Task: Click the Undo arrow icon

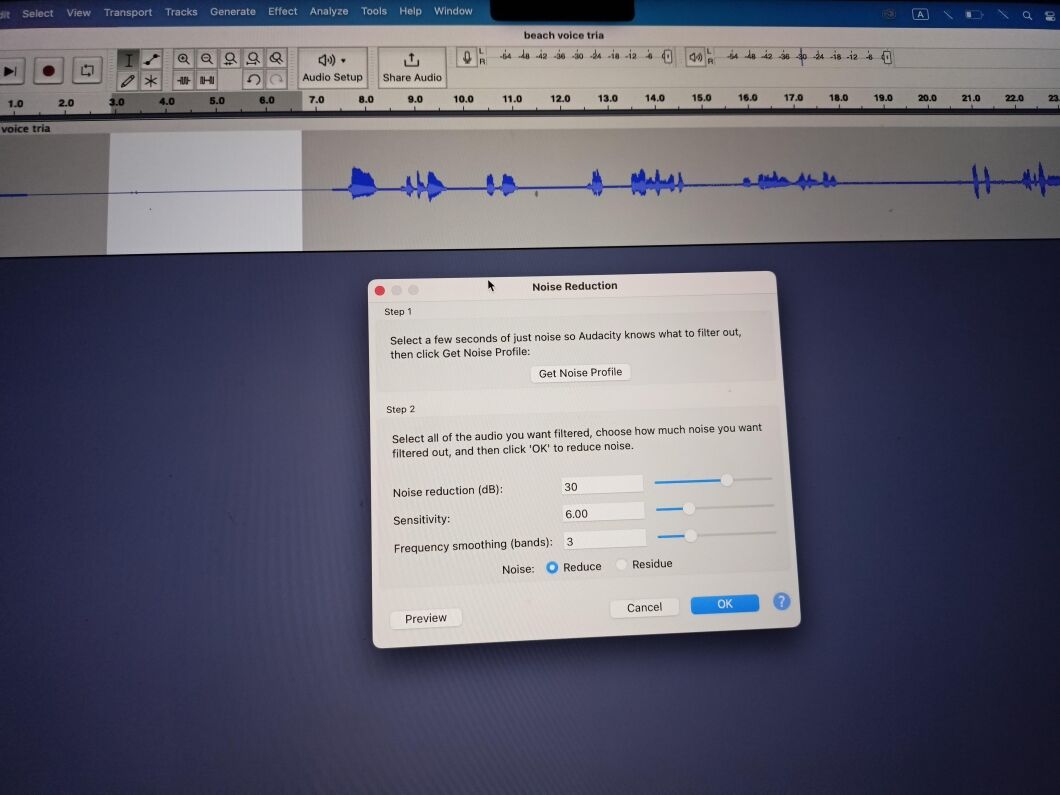Action: (252, 80)
